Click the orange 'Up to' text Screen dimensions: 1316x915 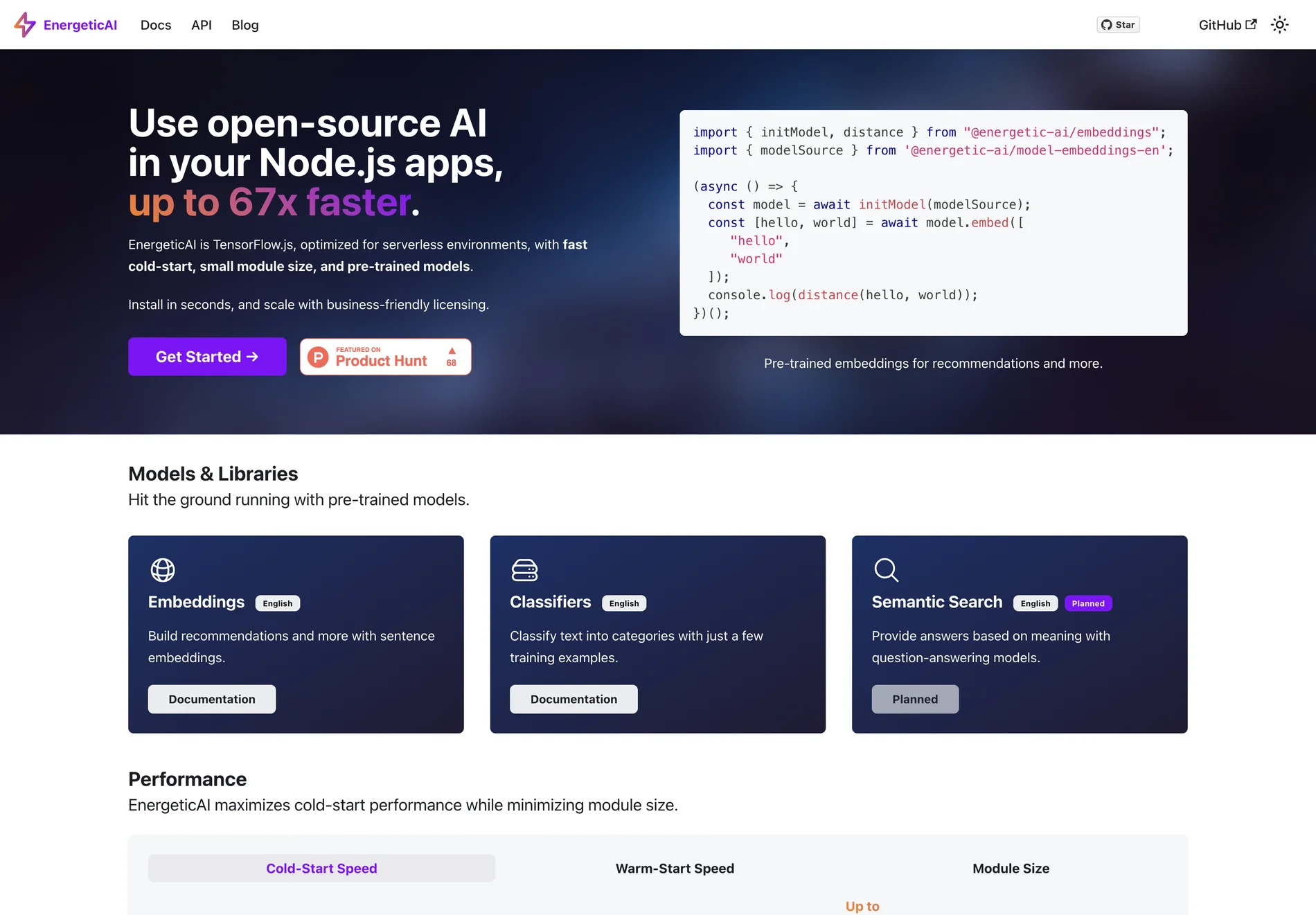tap(862, 906)
